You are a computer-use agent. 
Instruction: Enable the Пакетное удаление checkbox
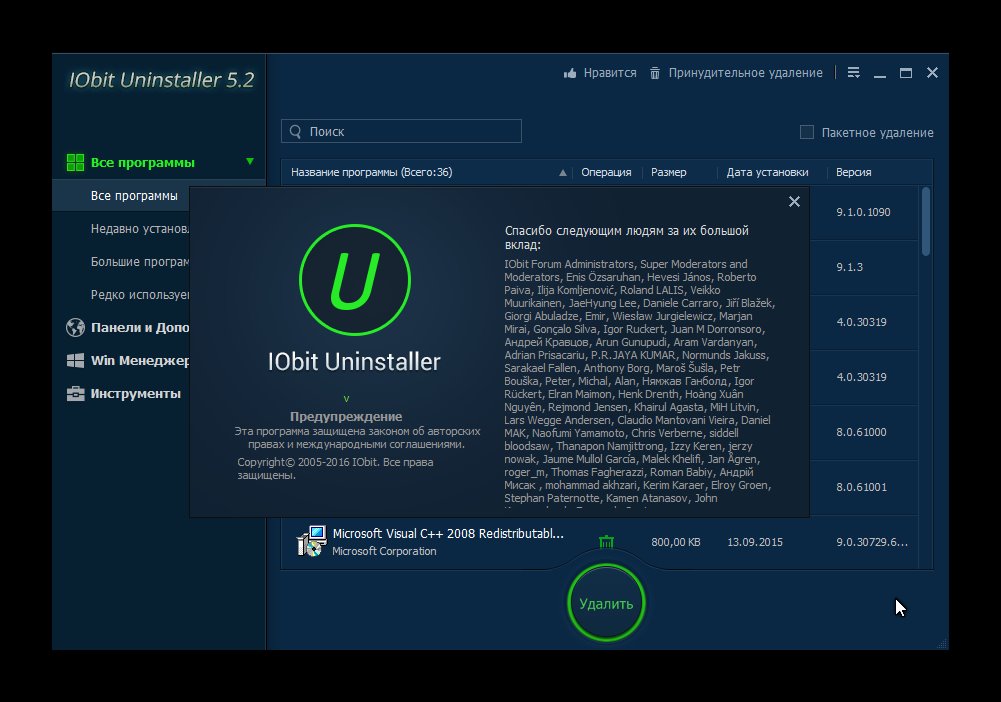point(807,132)
